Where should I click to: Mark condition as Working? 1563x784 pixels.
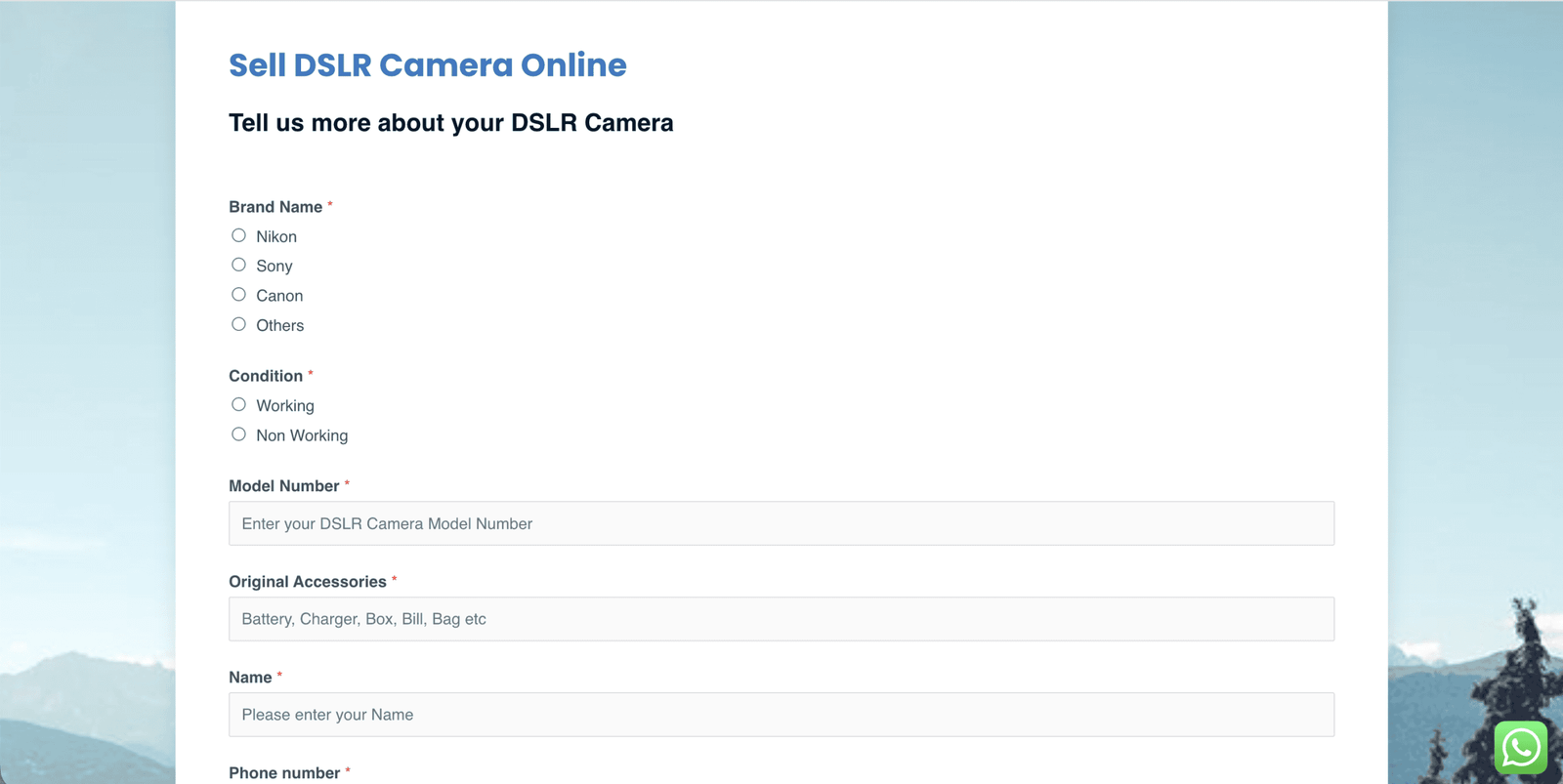(238, 404)
